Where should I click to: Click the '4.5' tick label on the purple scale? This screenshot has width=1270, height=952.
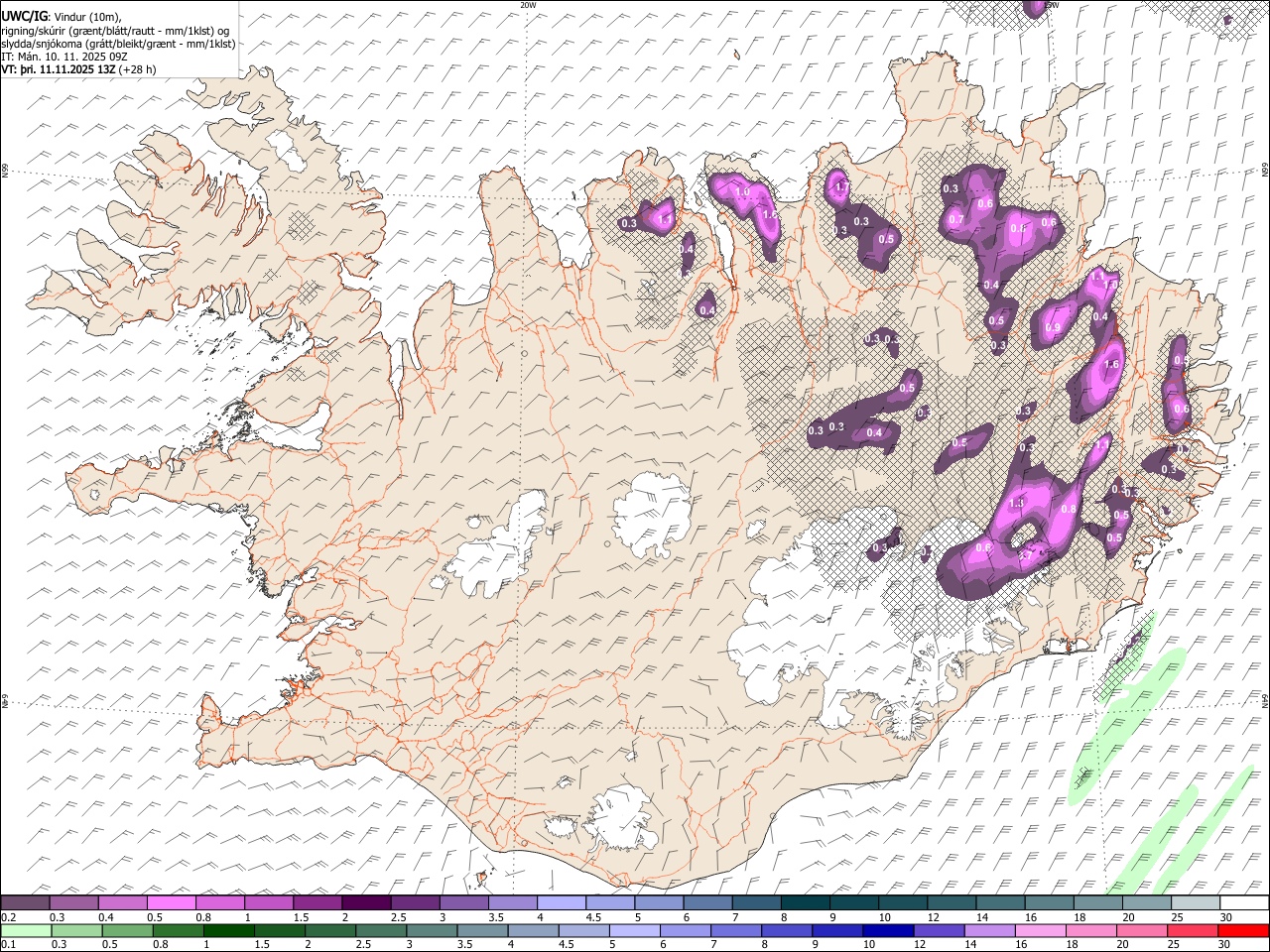coord(593,917)
